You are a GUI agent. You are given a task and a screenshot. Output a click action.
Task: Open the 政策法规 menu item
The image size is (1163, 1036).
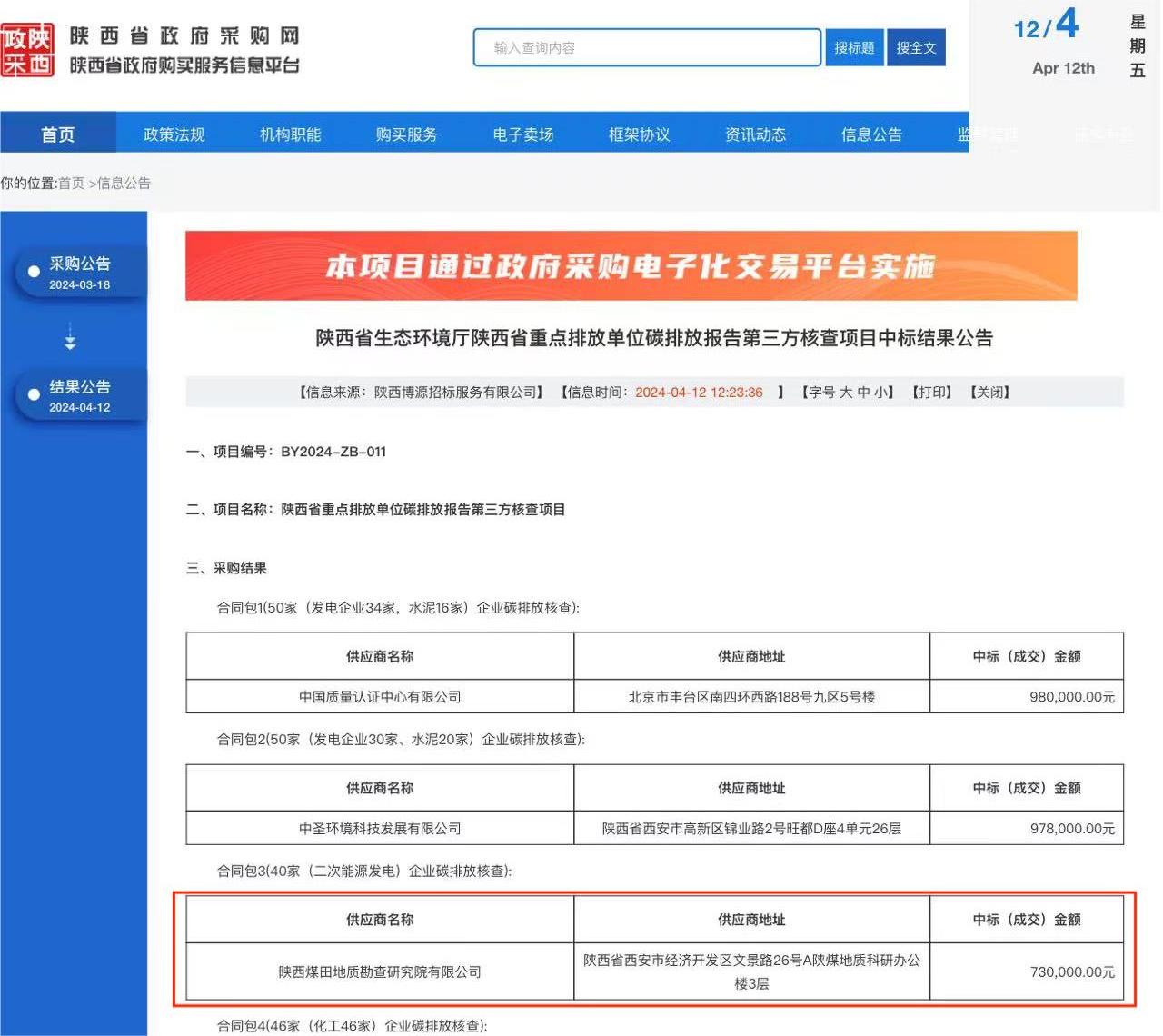[x=174, y=134]
